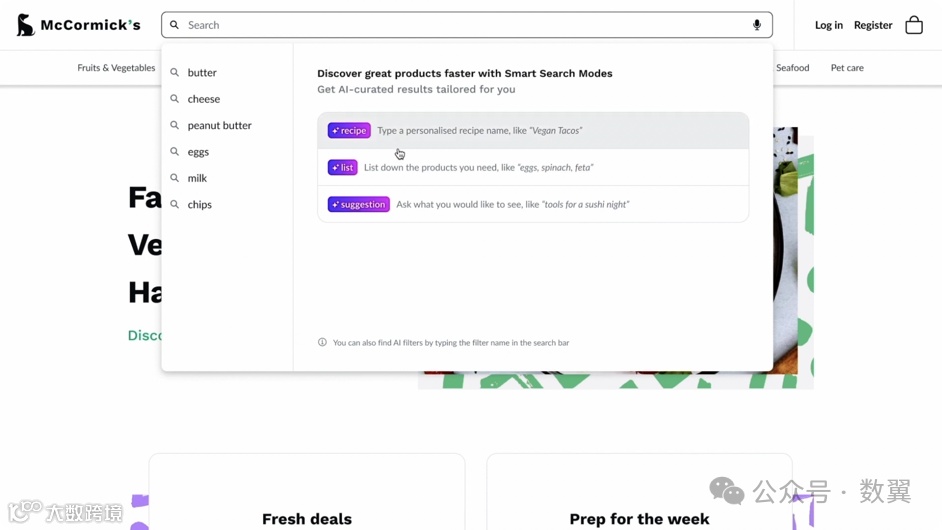942x530 pixels.
Task: Pick the milk search suggestion
Action: [x=197, y=178]
